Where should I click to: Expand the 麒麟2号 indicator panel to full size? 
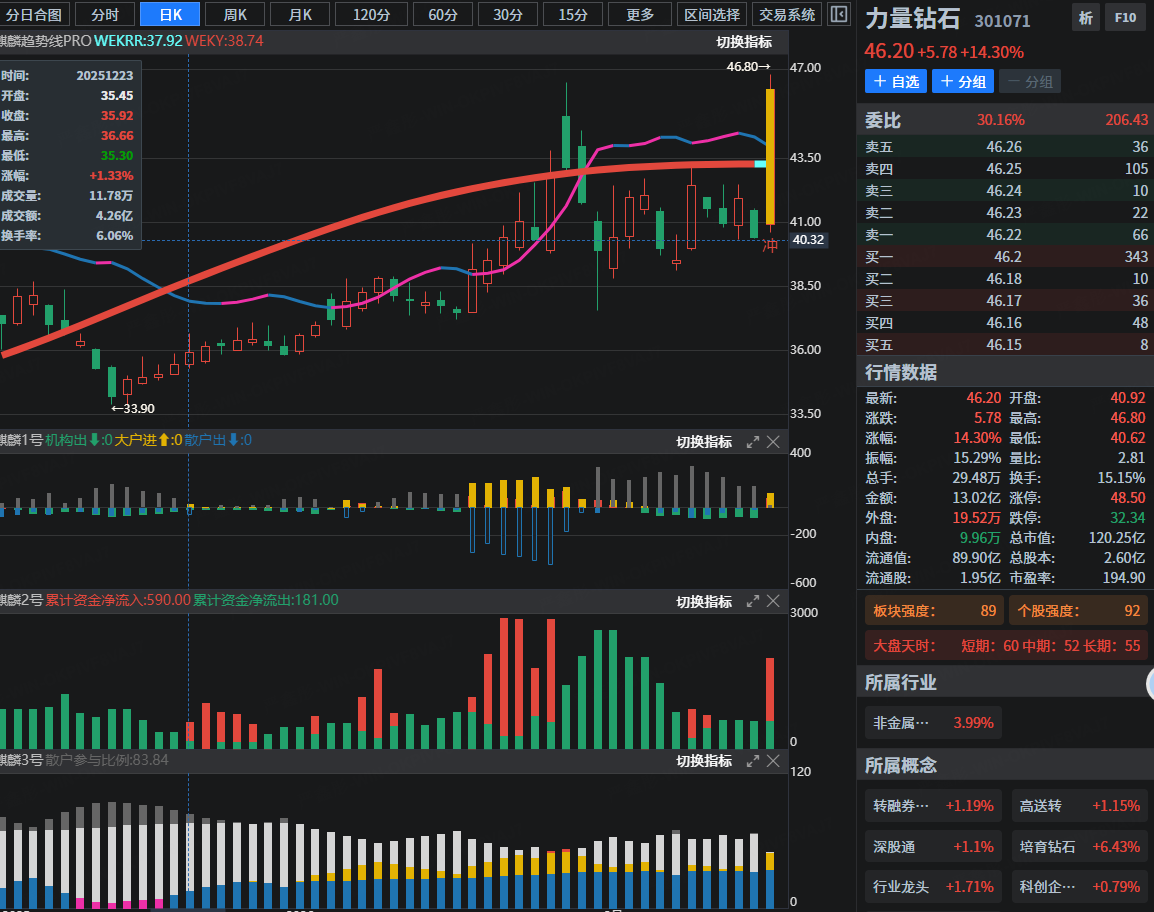point(753,601)
